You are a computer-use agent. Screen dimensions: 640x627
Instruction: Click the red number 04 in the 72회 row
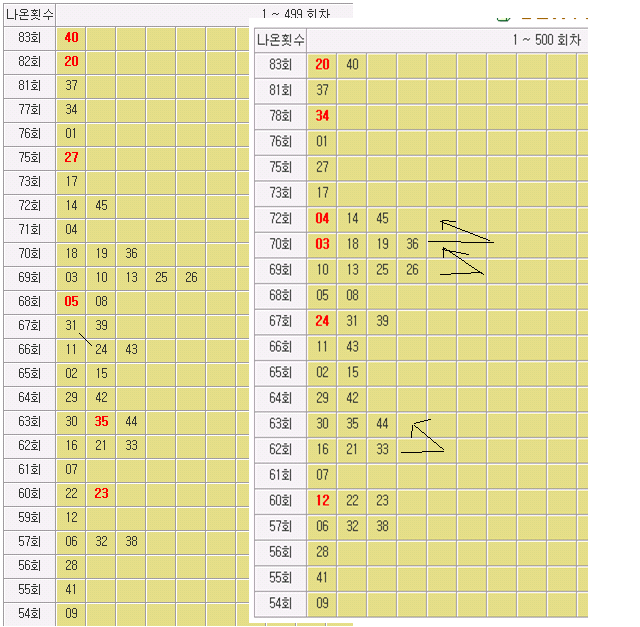pos(322,218)
